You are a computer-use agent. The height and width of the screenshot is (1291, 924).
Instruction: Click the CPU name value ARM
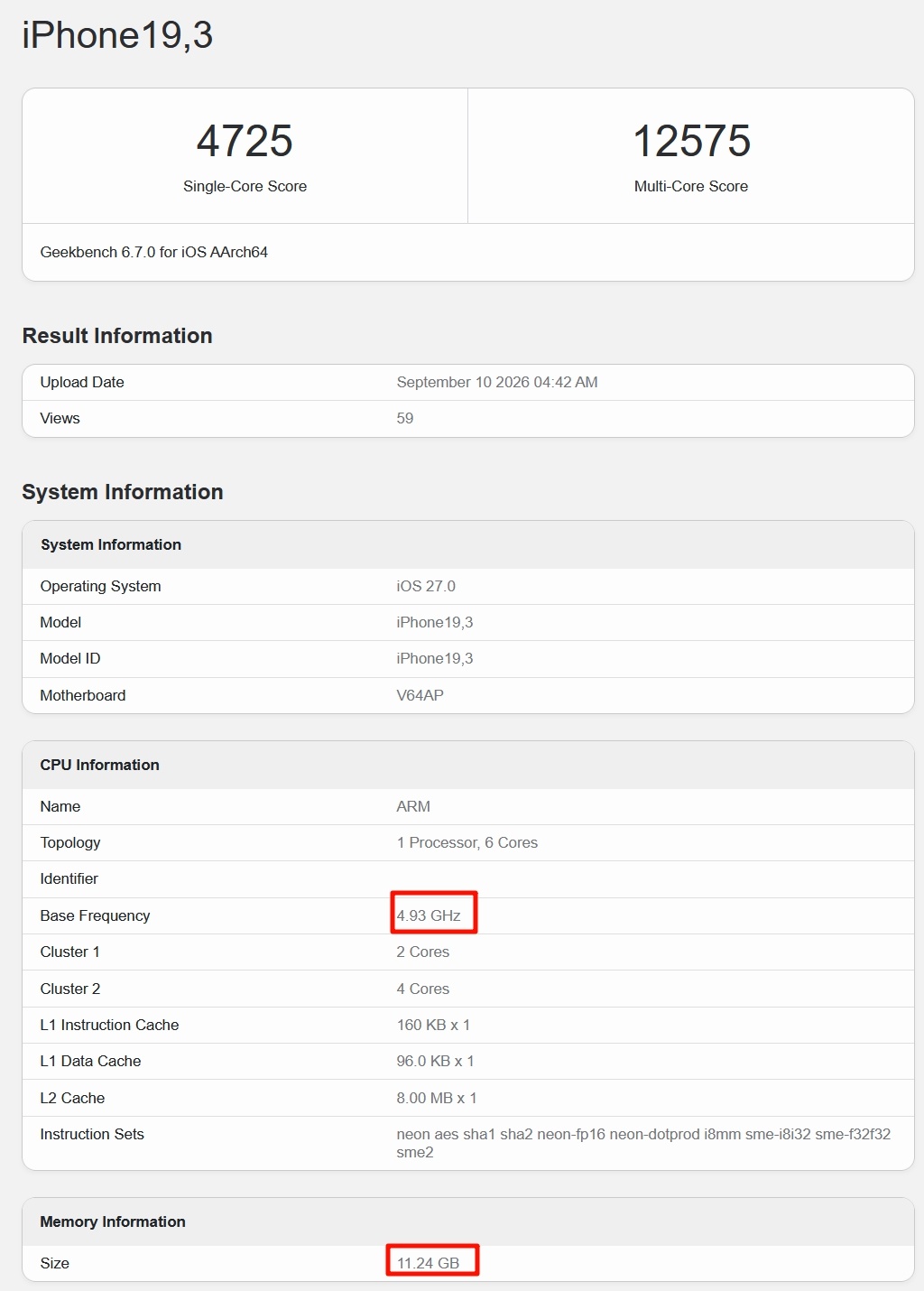(x=413, y=806)
